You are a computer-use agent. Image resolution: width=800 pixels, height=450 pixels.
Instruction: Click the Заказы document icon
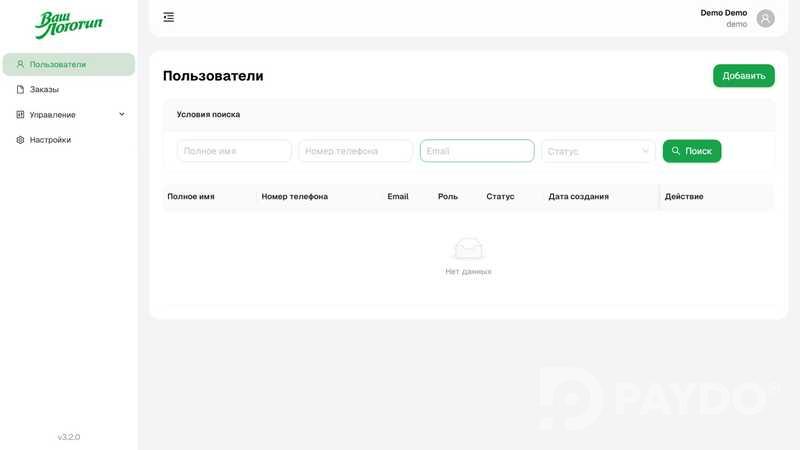click(x=20, y=89)
